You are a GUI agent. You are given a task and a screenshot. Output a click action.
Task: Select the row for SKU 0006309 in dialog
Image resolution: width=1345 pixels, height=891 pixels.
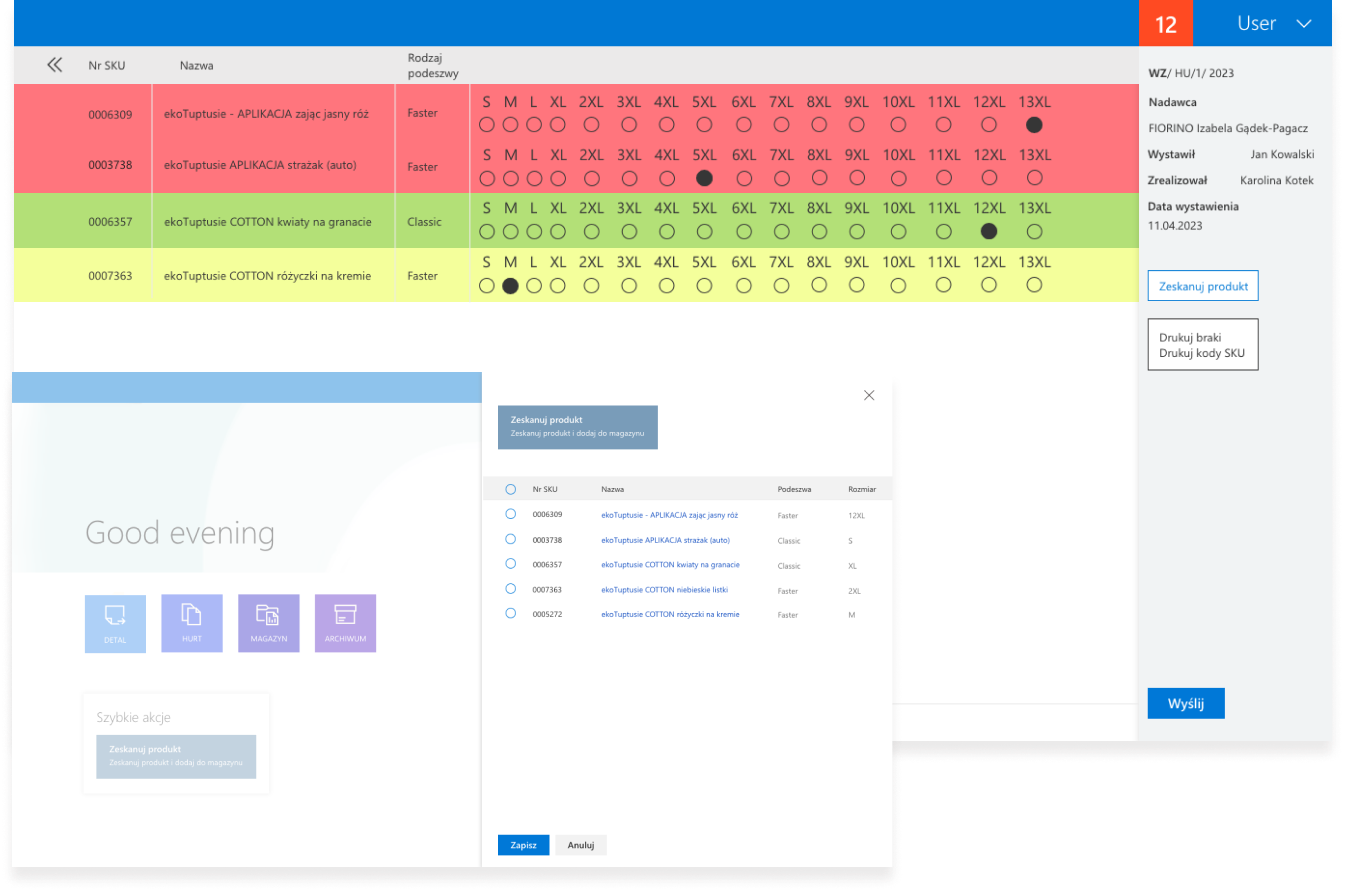[x=510, y=514]
